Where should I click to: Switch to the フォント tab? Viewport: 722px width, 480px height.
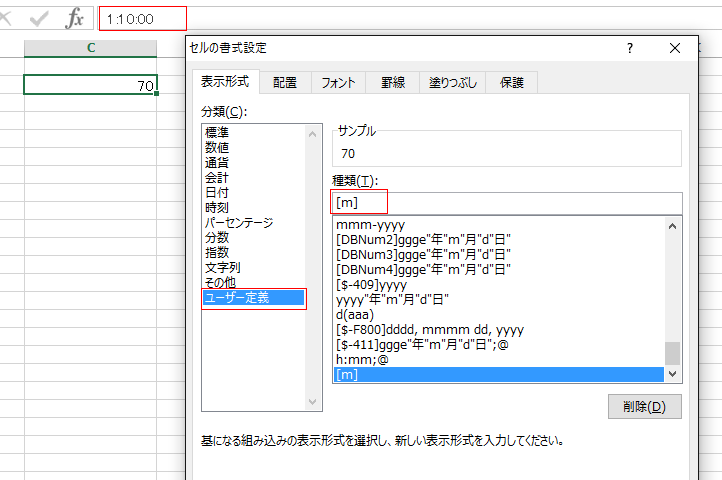click(338, 83)
